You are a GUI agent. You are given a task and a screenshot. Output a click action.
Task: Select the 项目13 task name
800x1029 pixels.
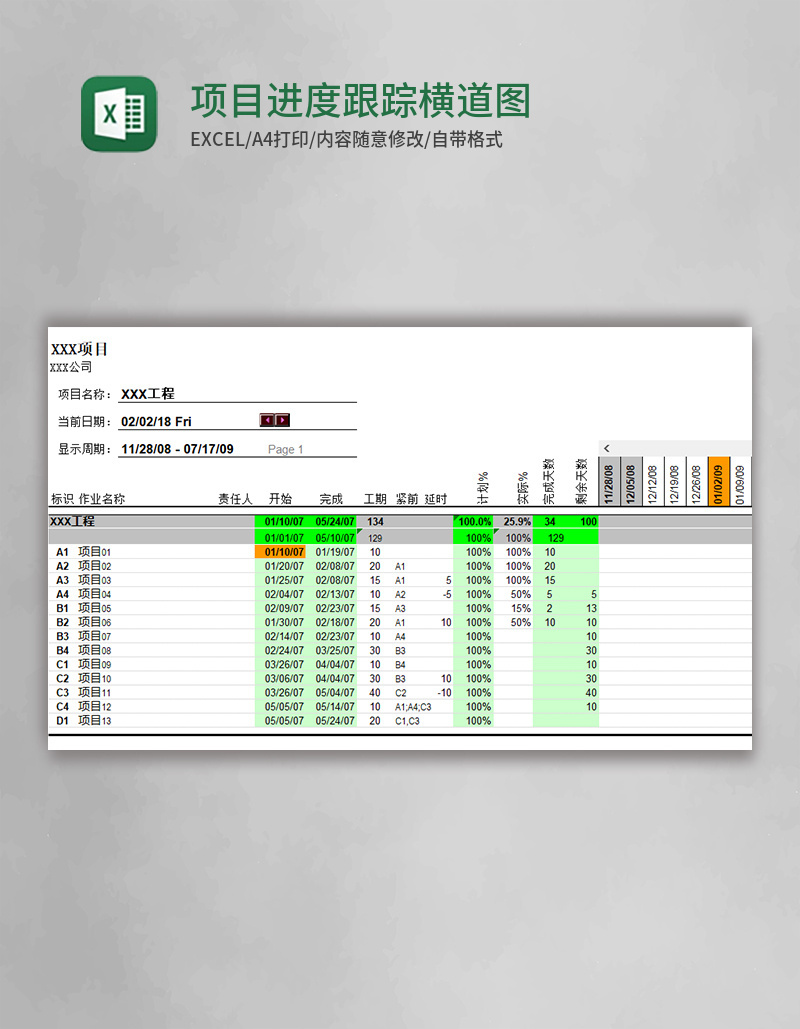point(92,720)
